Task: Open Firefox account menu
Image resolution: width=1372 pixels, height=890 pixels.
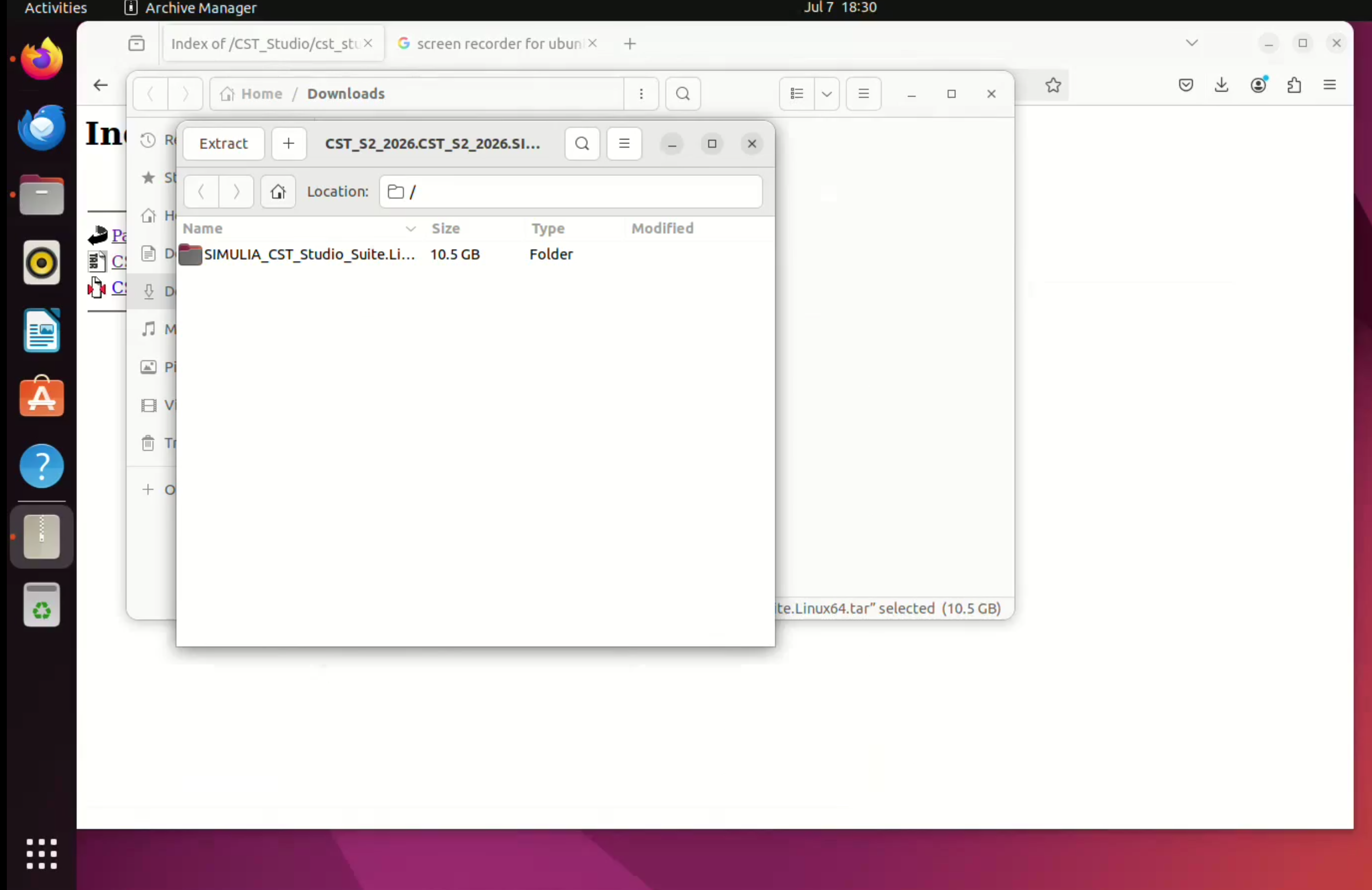Action: [1259, 85]
